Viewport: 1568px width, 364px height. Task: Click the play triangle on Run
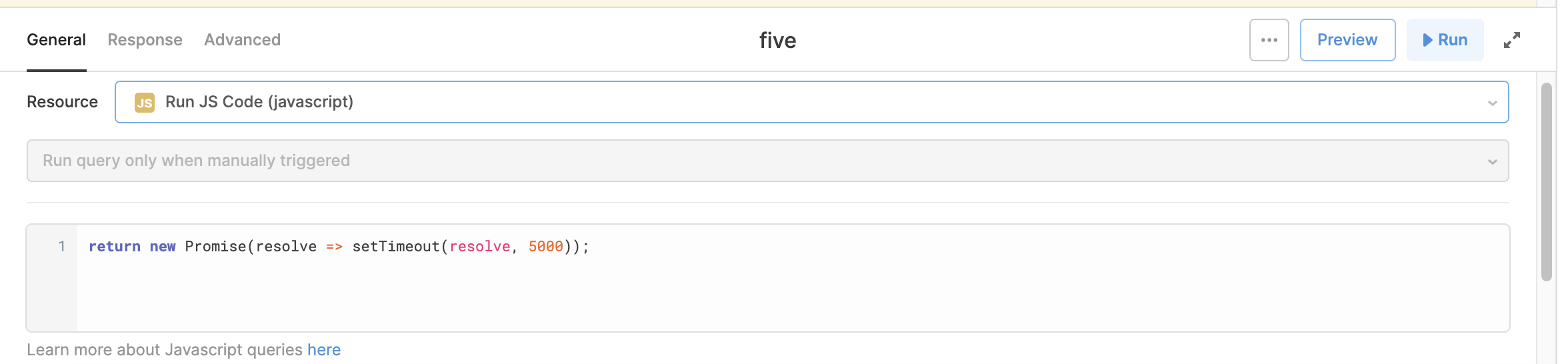(x=1427, y=40)
